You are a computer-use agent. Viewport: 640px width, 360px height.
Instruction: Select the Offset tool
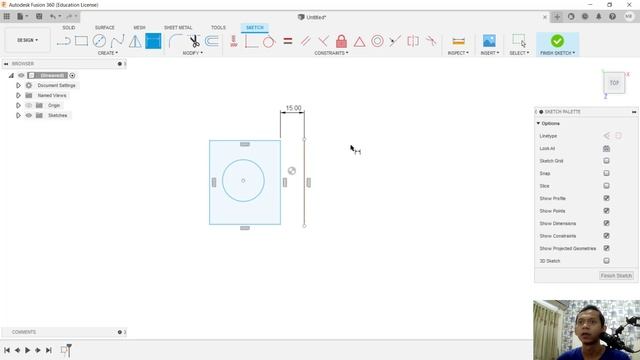[x=212, y=41]
